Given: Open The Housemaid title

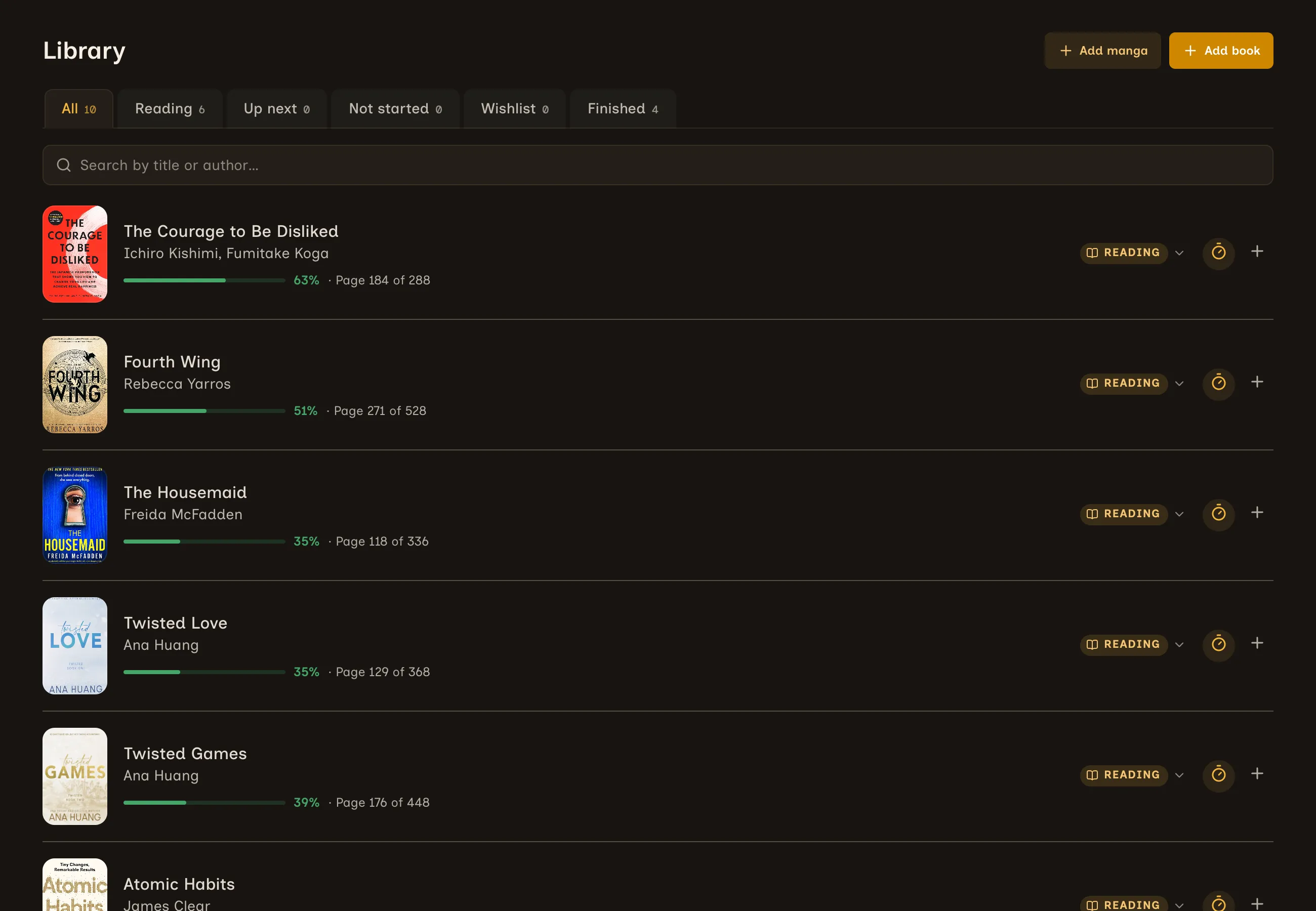Looking at the screenshot, I should [x=185, y=492].
